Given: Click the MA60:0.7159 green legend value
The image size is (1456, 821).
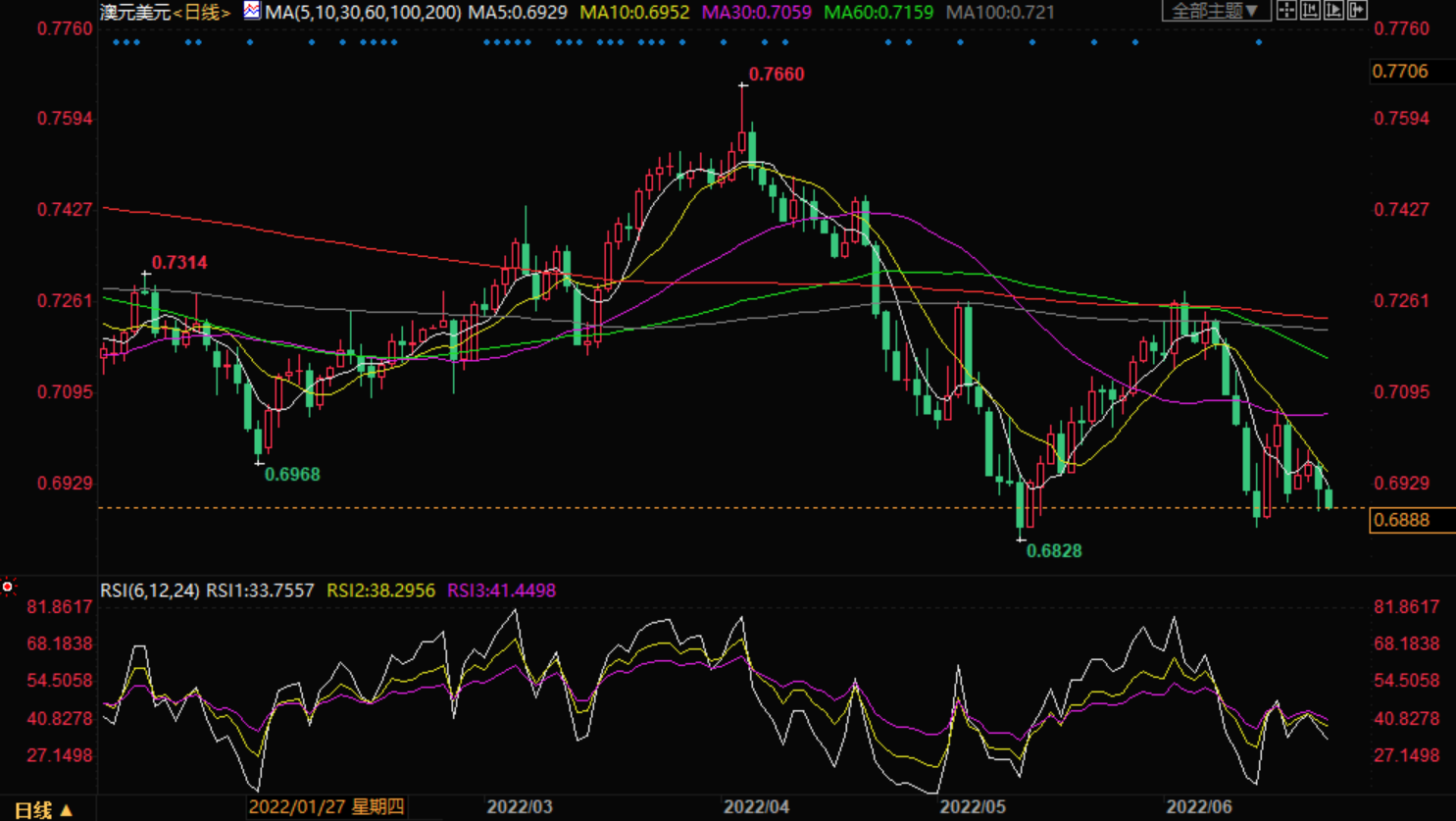Looking at the screenshot, I should (x=879, y=13).
